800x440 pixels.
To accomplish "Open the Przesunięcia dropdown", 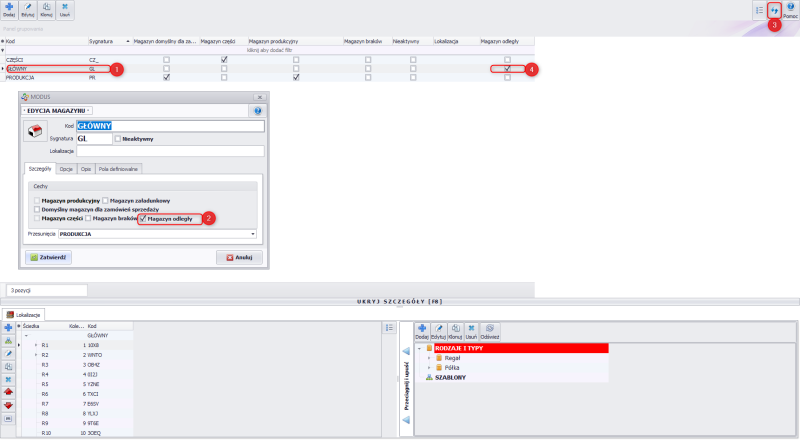I will tap(253, 234).
